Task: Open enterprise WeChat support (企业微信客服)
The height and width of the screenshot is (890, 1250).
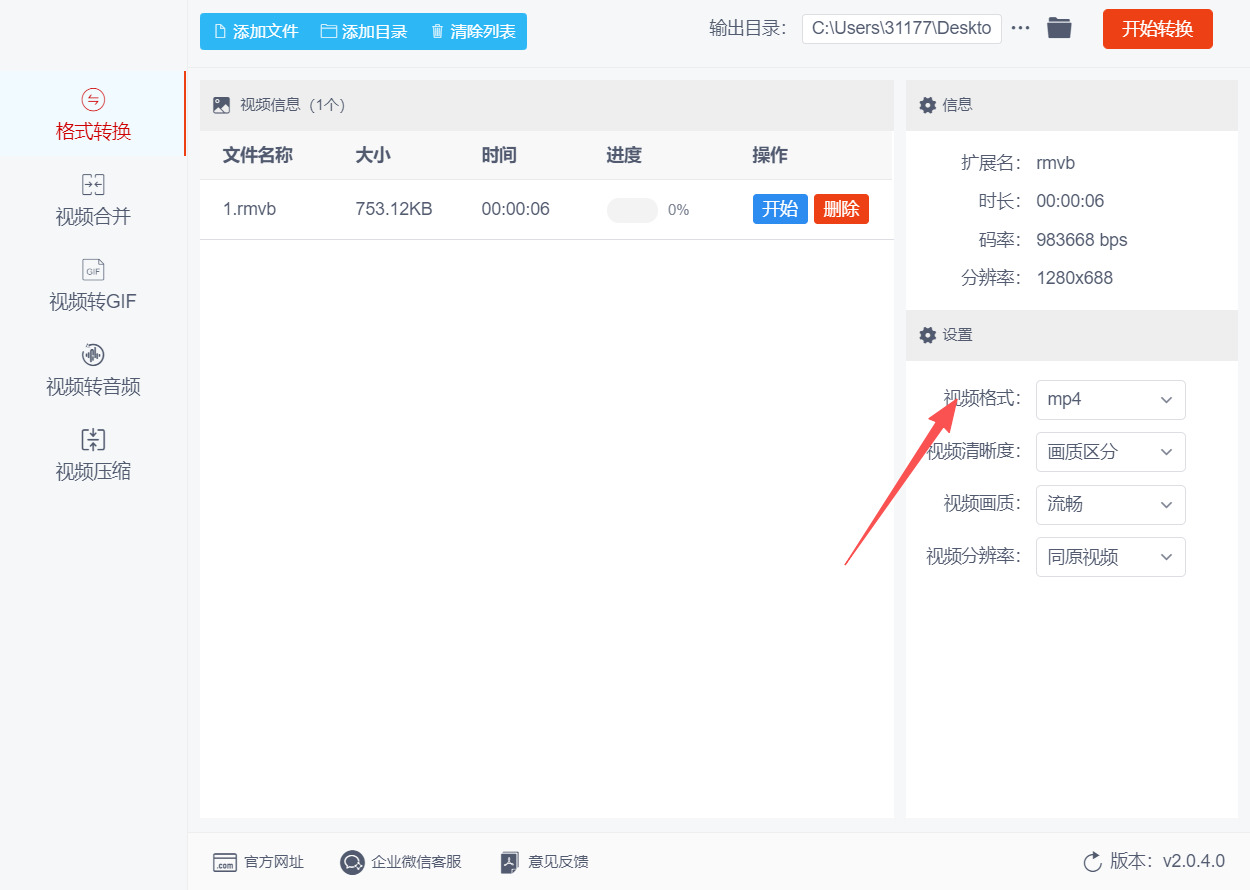Action: click(x=402, y=862)
